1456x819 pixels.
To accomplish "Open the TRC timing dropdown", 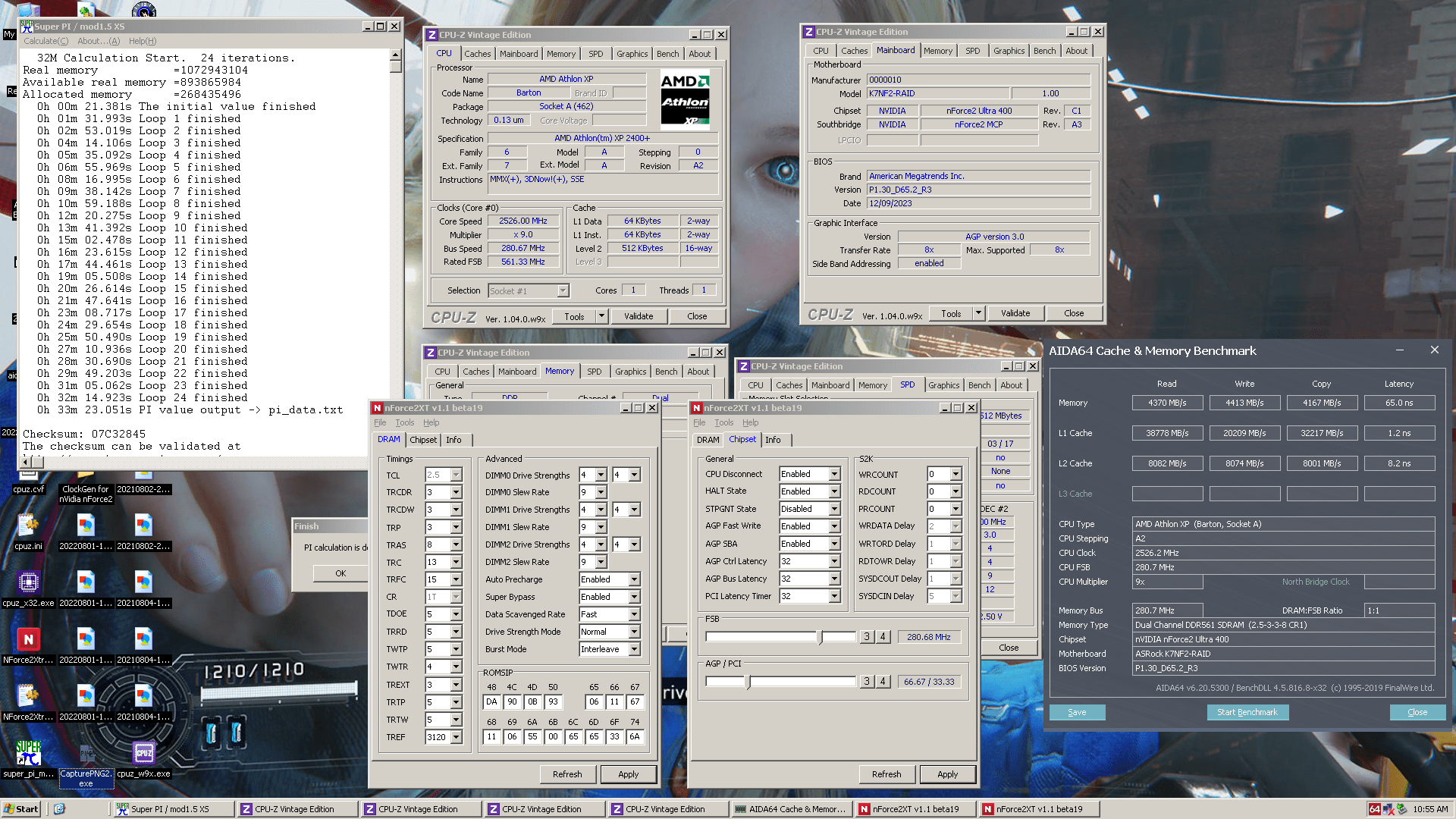I will tap(457, 562).
